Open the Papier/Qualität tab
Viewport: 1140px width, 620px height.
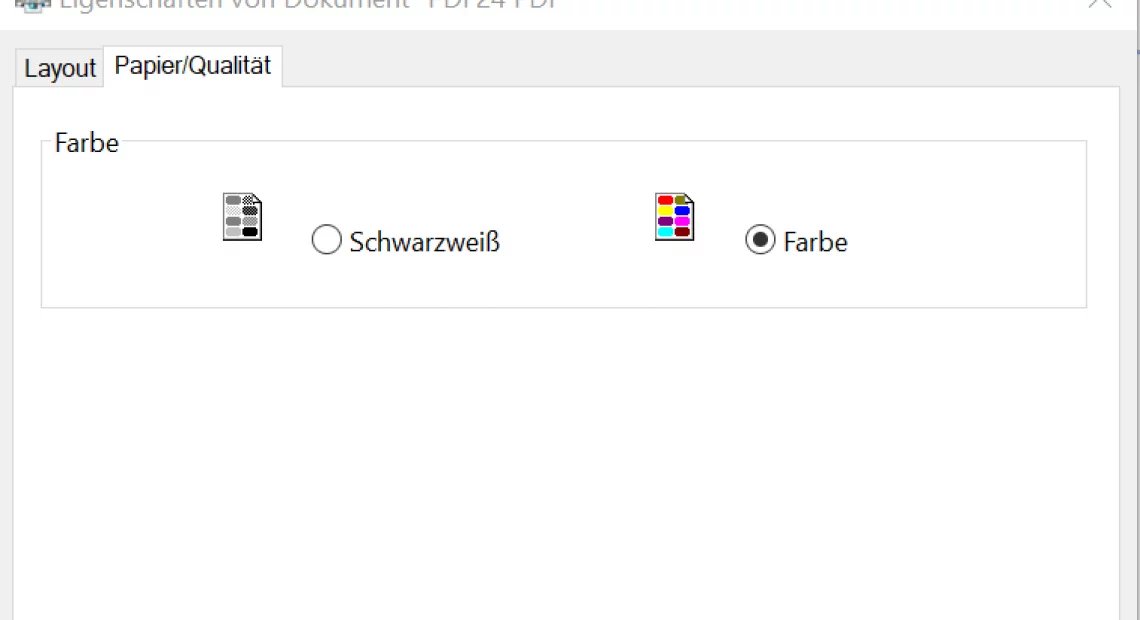click(x=193, y=66)
